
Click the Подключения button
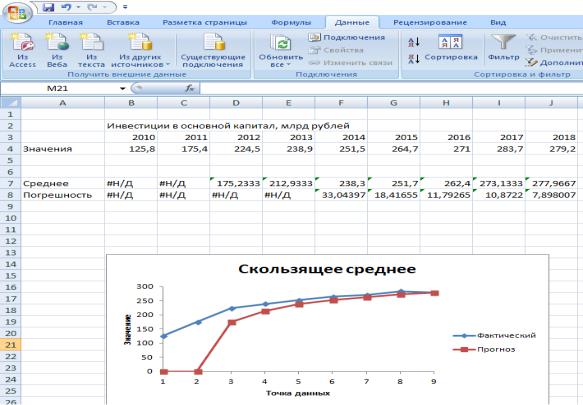(x=347, y=37)
